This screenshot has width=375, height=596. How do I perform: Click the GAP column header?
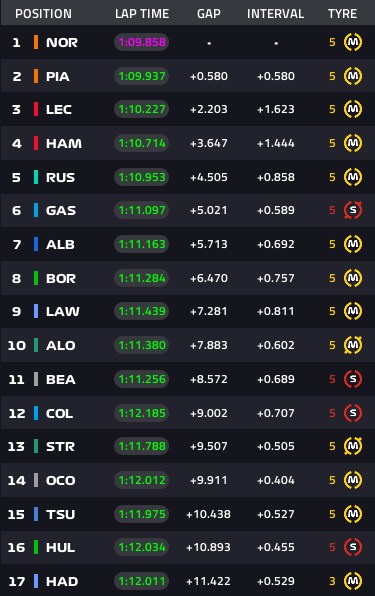coord(209,14)
